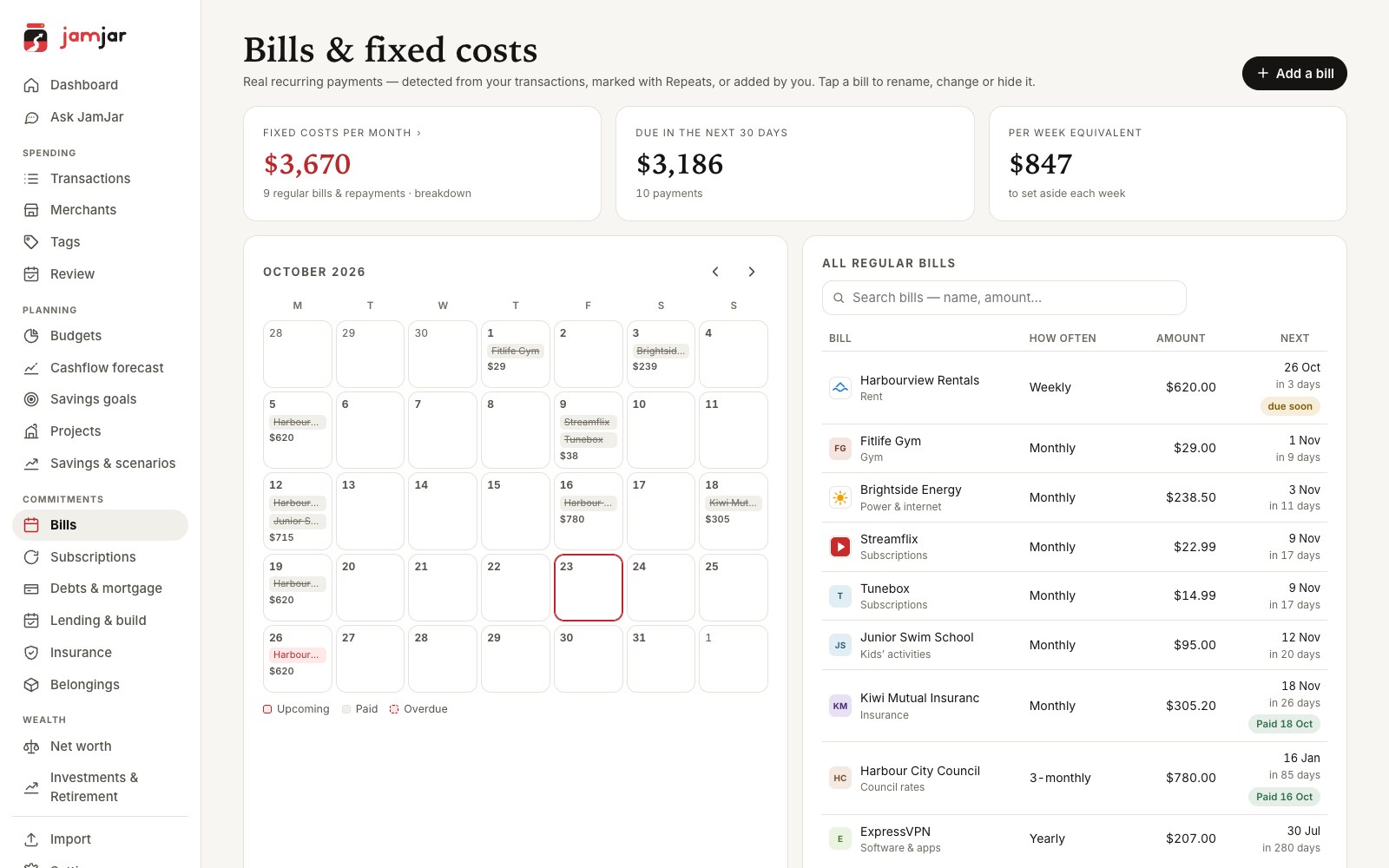This screenshot has height=868, width=1389.
Task: Open the ExpressVPN bill row
Action: click(1075, 839)
